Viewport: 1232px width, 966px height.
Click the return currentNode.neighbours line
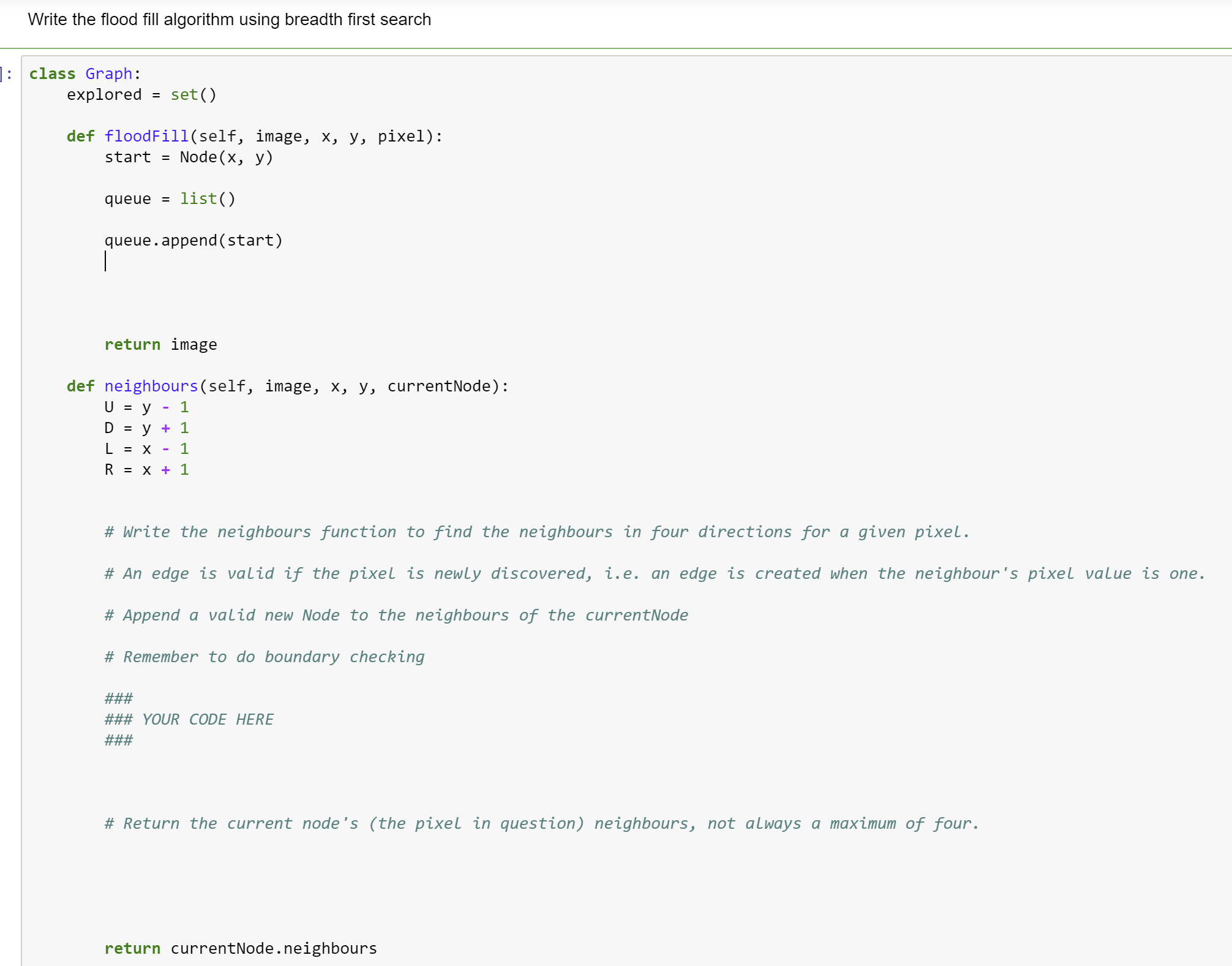[240, 948]
